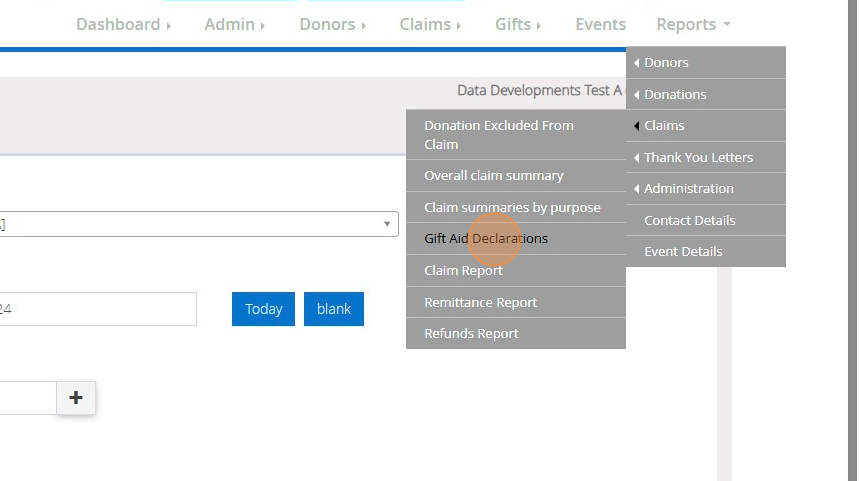The width and height of the screenshot is (860, 481).
Task: Open the Admin menu
Action: point(234,24)
